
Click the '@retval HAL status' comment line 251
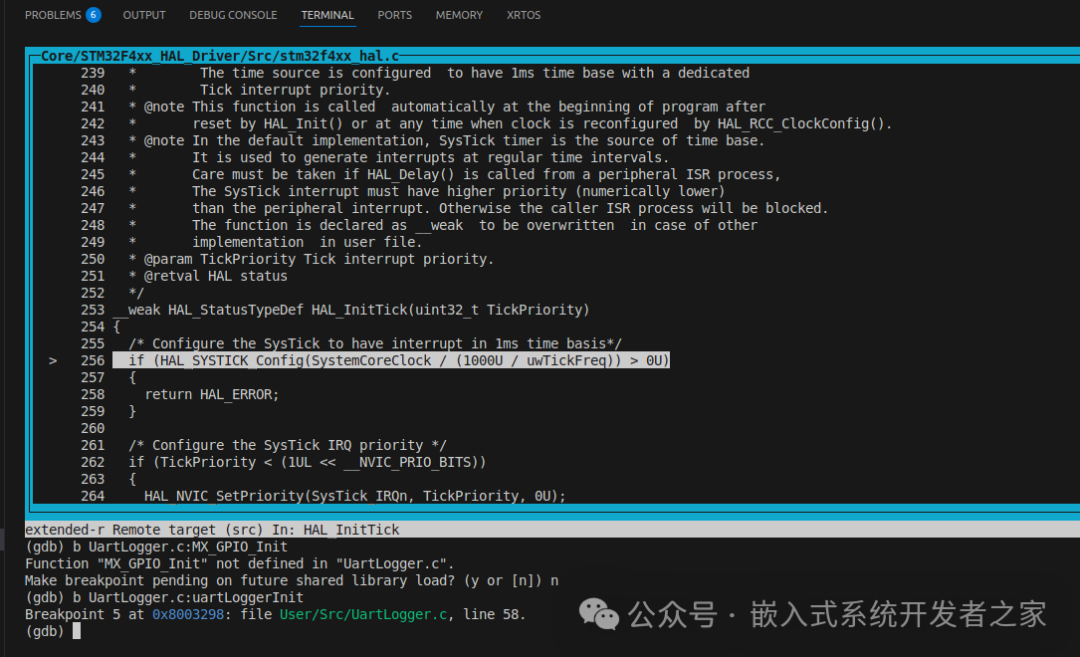(208, 276)
